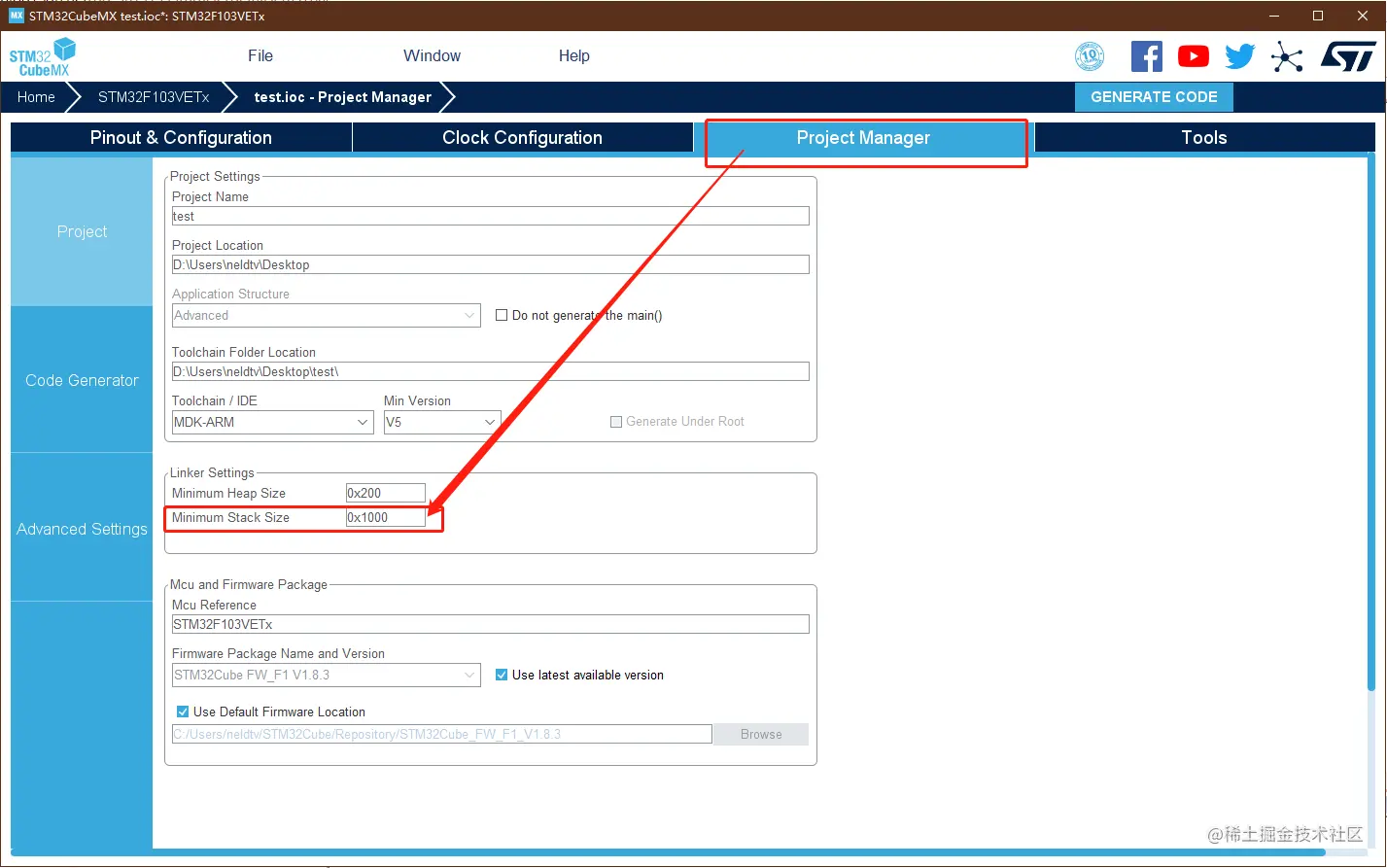1387x868 pixels.
Task: Open the Code Generator side tab
Action: point(82,380)
